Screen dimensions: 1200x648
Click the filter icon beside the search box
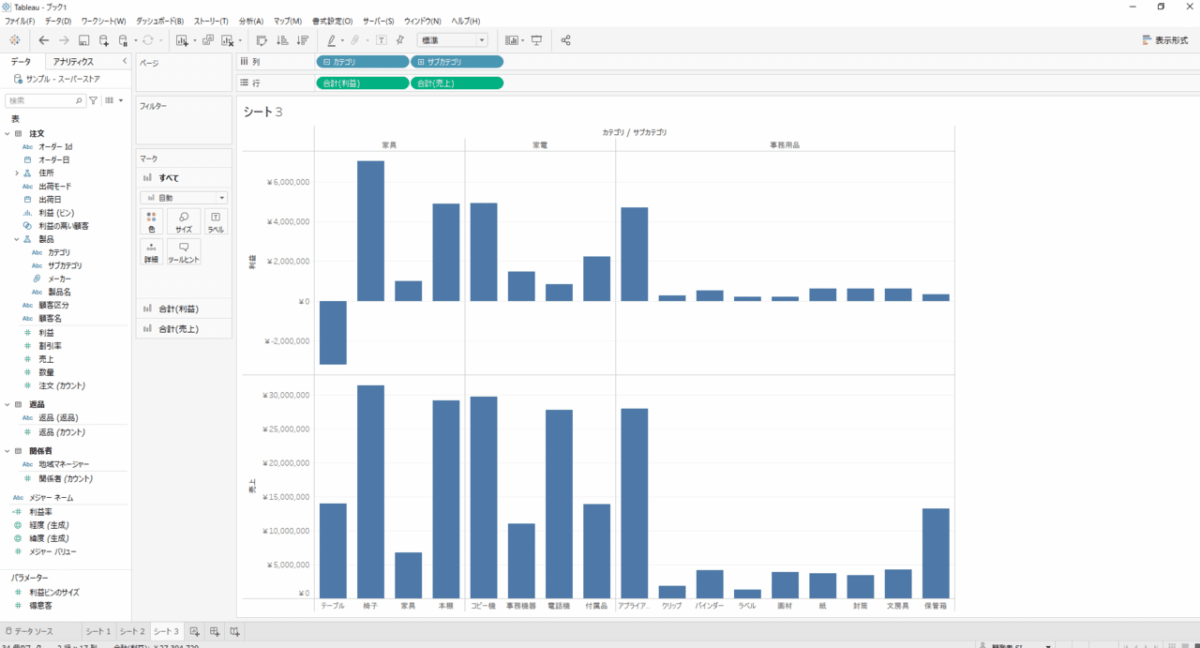(x=94, y=101)
